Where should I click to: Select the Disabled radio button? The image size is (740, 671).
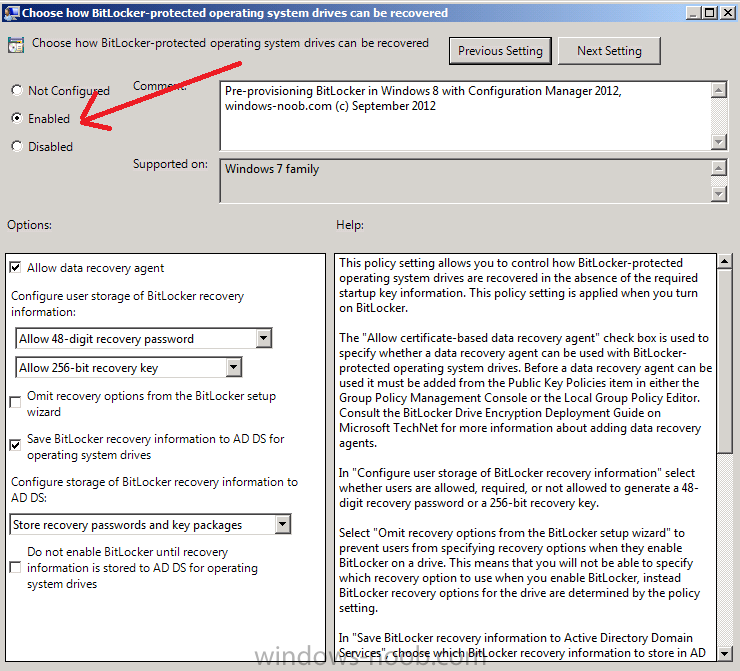tap(17, 146)
